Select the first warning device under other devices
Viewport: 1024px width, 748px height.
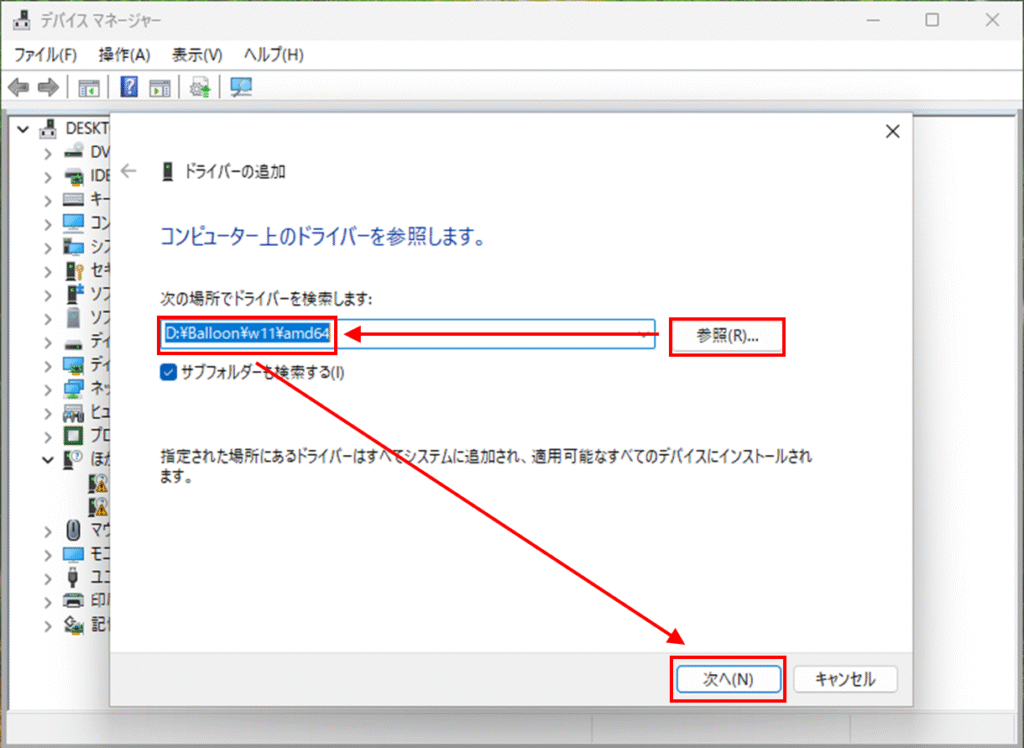tap(98, 483)
